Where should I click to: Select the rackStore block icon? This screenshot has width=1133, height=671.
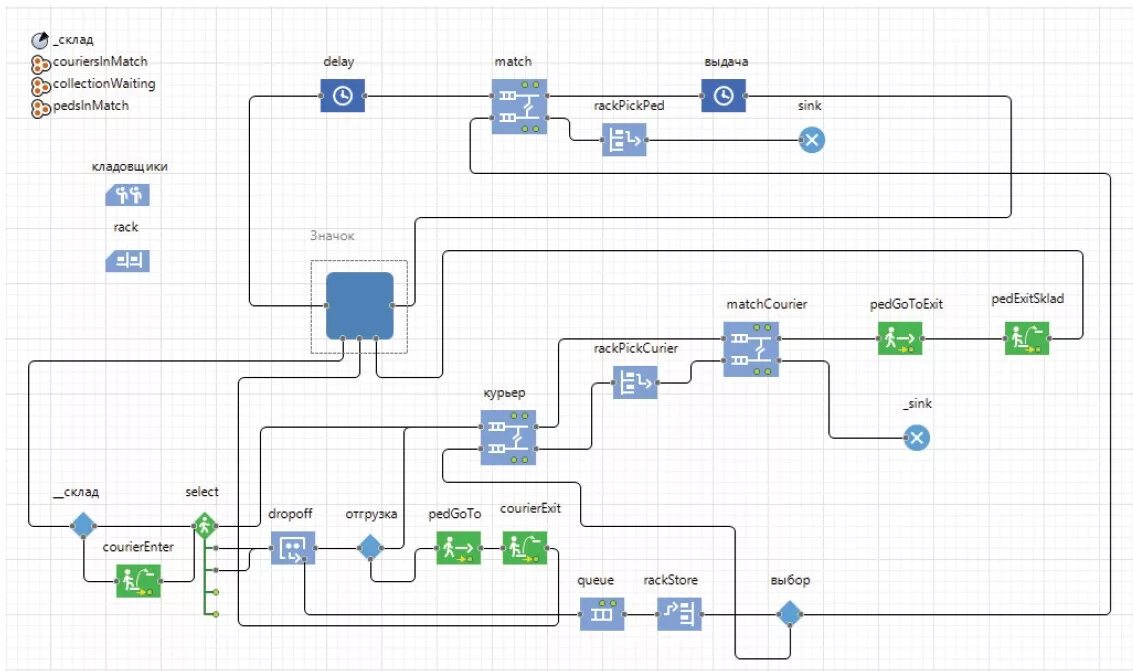[x=679, y=614]
